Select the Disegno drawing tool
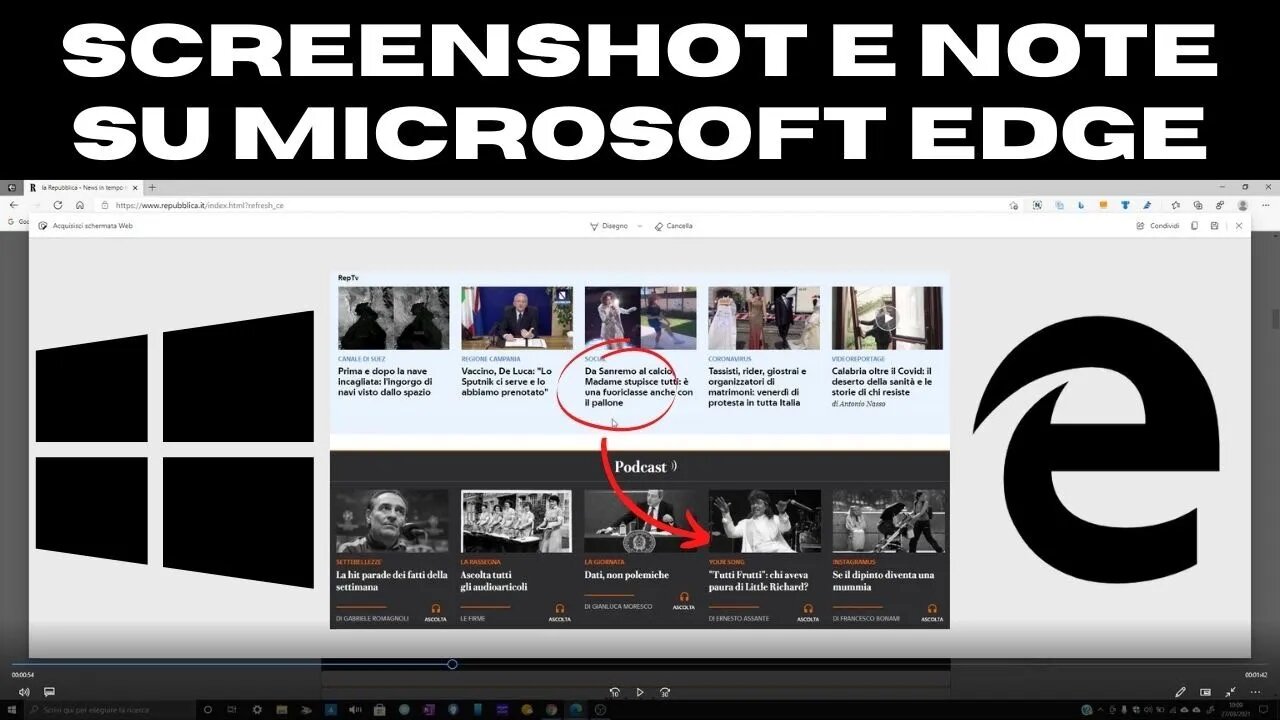 click(608, 226)
